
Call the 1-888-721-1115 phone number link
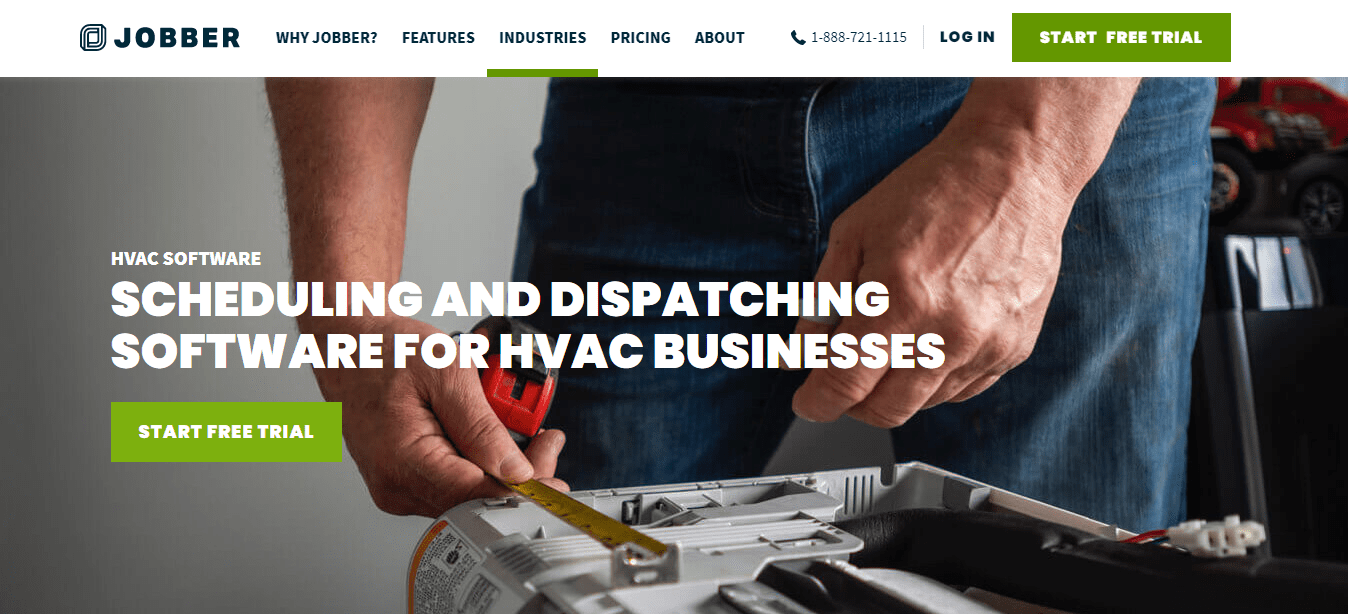tap(859, 38)
